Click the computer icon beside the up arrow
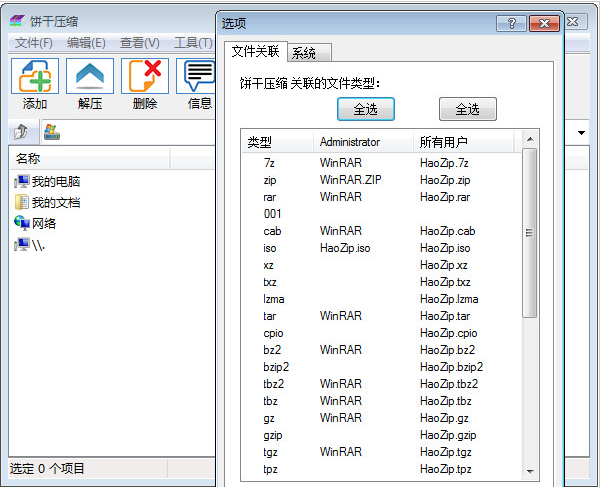This screenshot has width=601, height=488. click(x=51, y=132)
